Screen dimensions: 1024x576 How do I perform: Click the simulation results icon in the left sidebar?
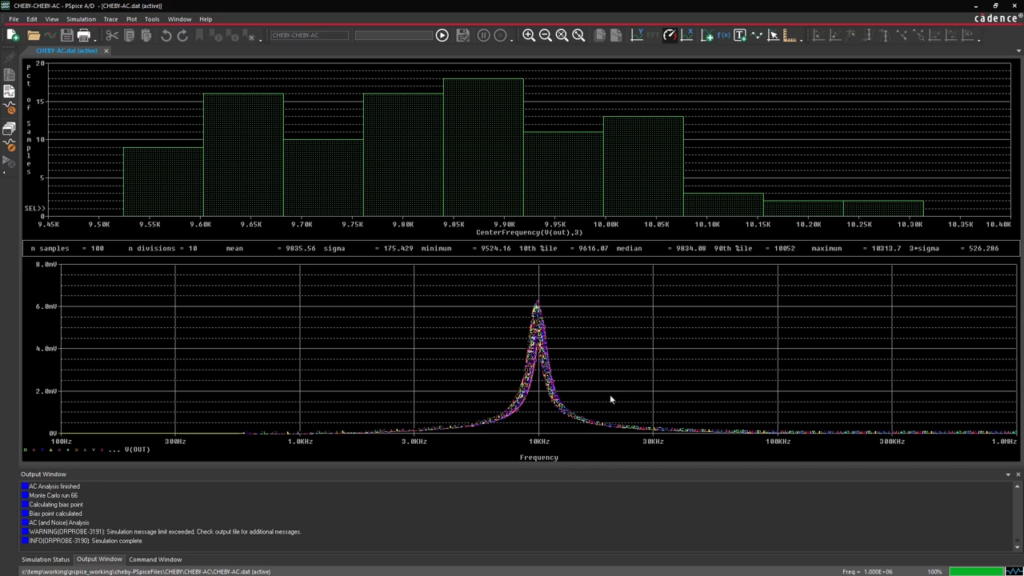tap(9, 91)
